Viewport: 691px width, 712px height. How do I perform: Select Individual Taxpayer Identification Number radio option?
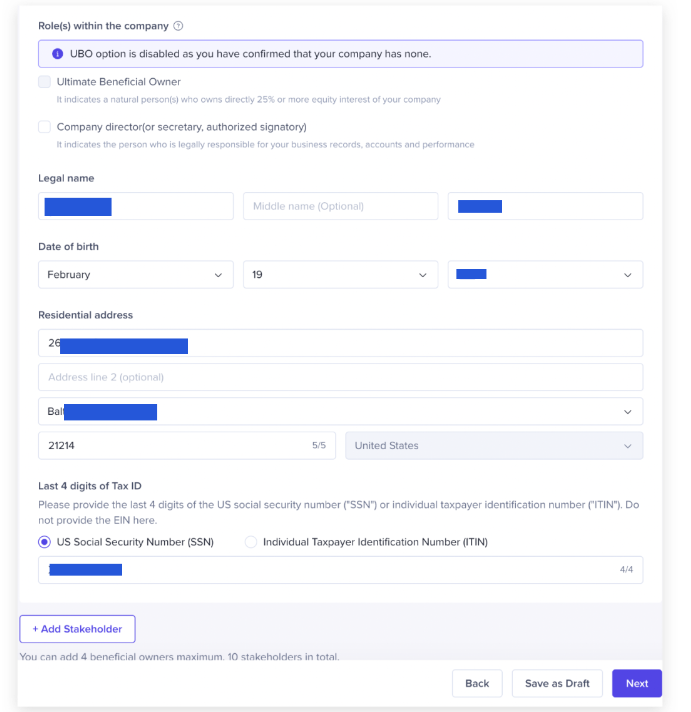[250, 542]
